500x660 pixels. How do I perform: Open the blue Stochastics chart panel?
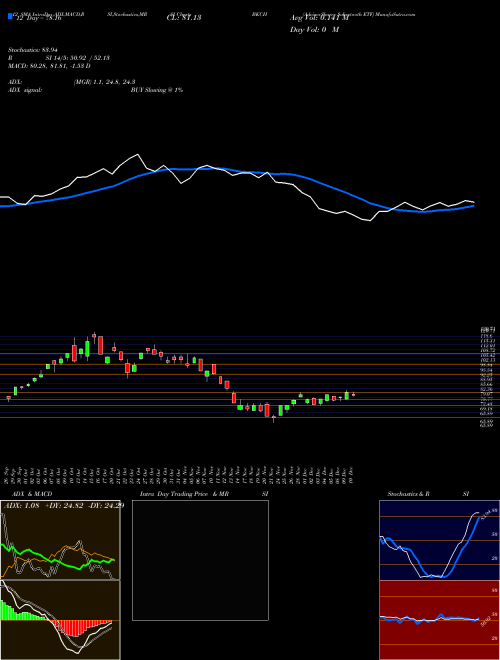[439, 540]
